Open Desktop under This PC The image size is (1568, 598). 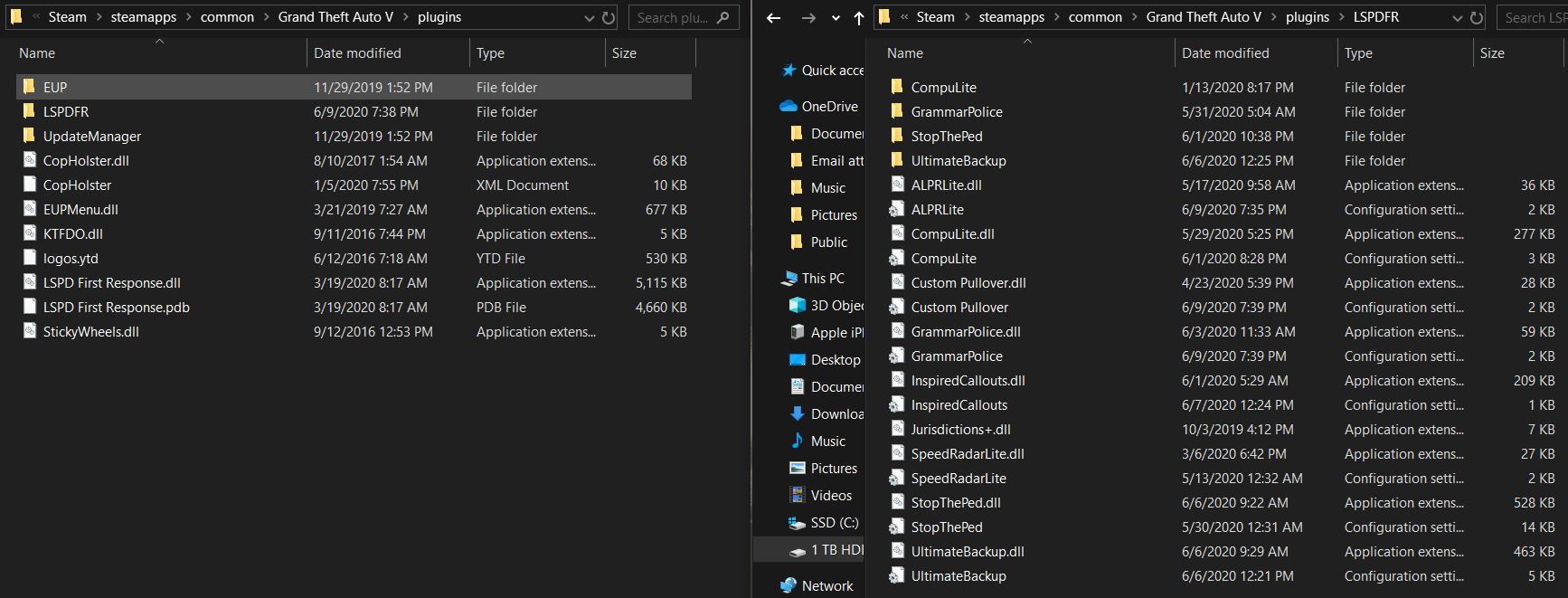click(x=825, y=359)
